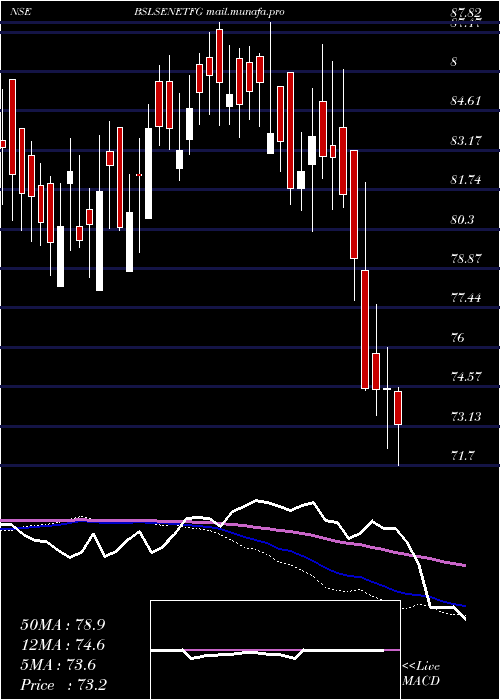Select the 84.61 price level label
Viewport: 500px width, 700px height.
(x=466, y=100)
